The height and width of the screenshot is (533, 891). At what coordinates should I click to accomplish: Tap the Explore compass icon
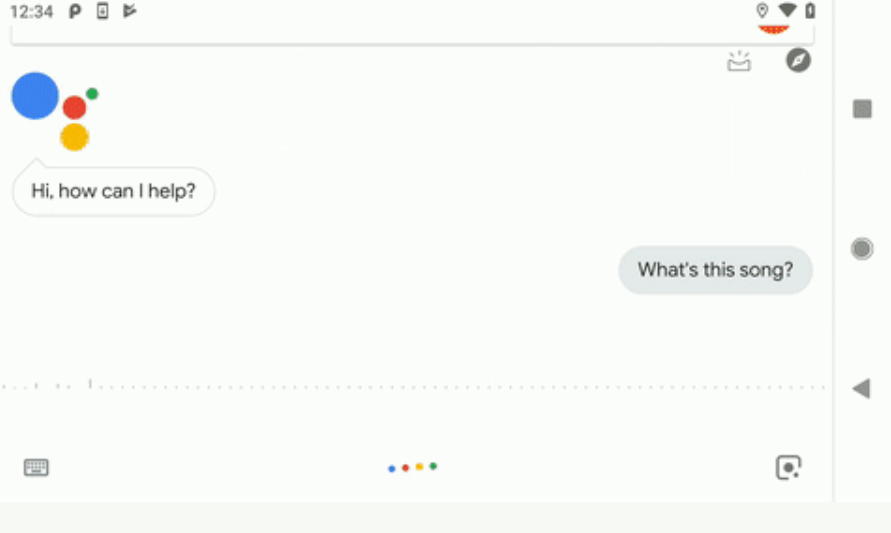(x=798, y=60)
